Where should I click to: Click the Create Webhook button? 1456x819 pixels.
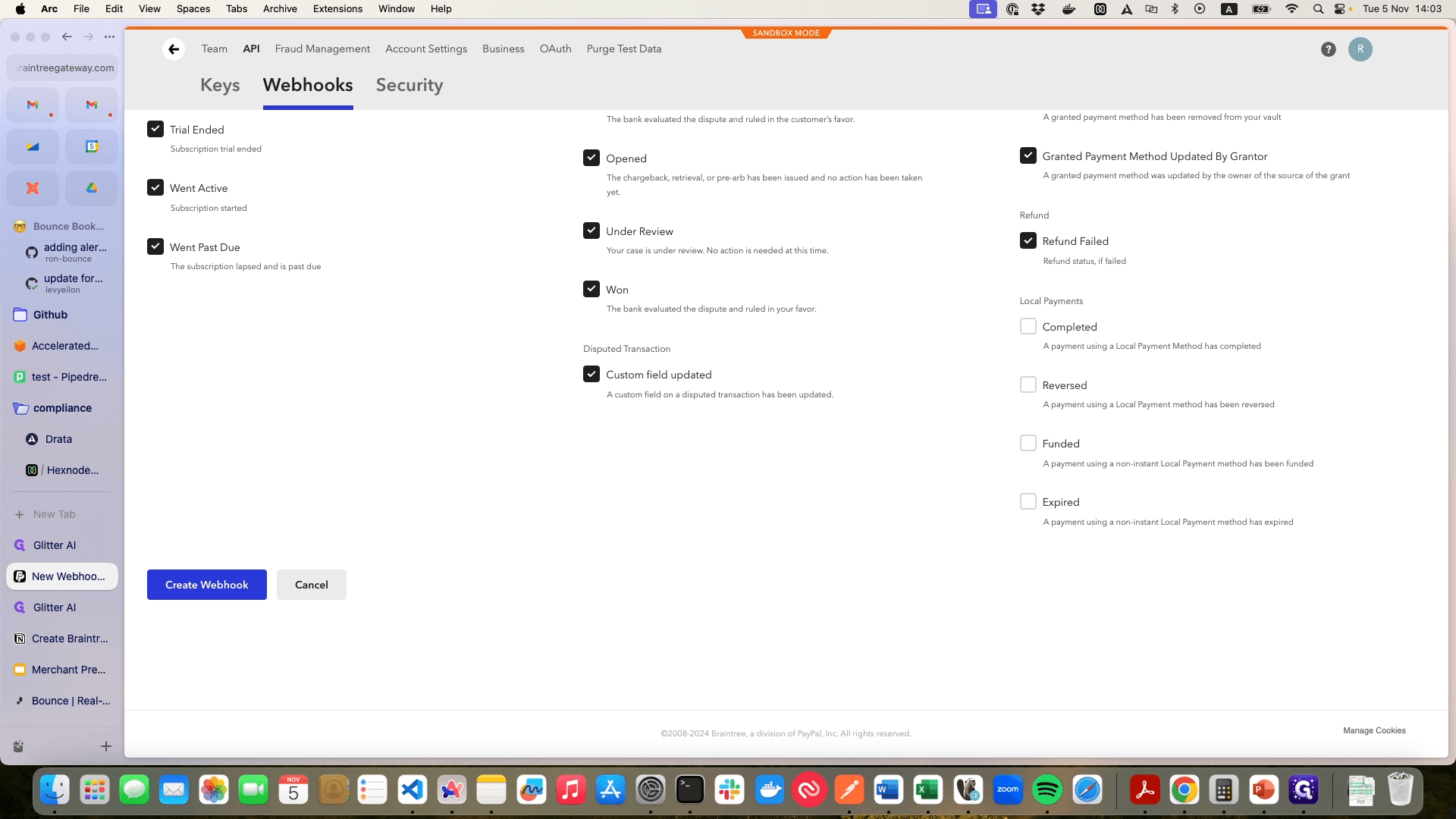pyautogui.click(x=207, y=585)
